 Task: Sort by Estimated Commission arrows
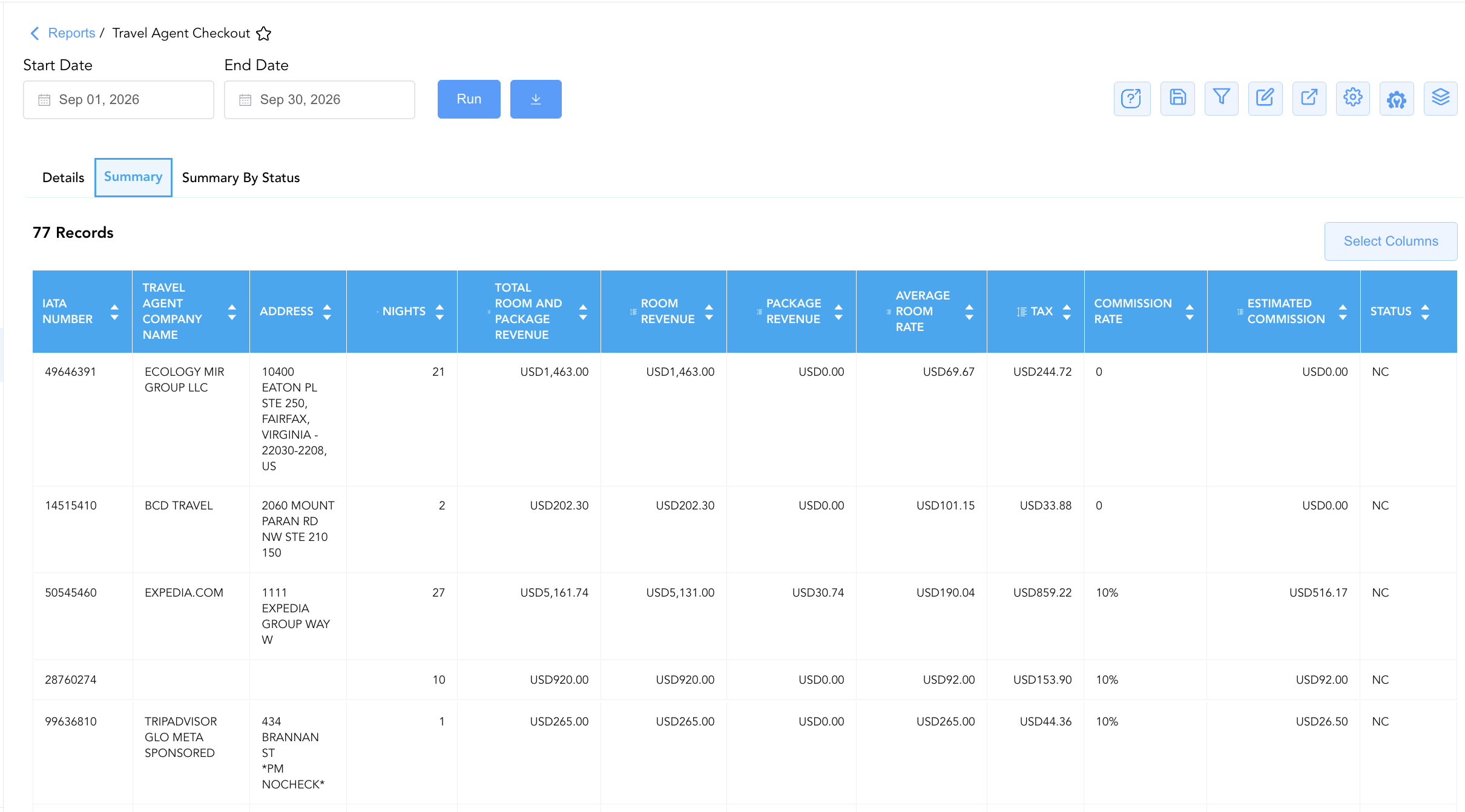1343,312
